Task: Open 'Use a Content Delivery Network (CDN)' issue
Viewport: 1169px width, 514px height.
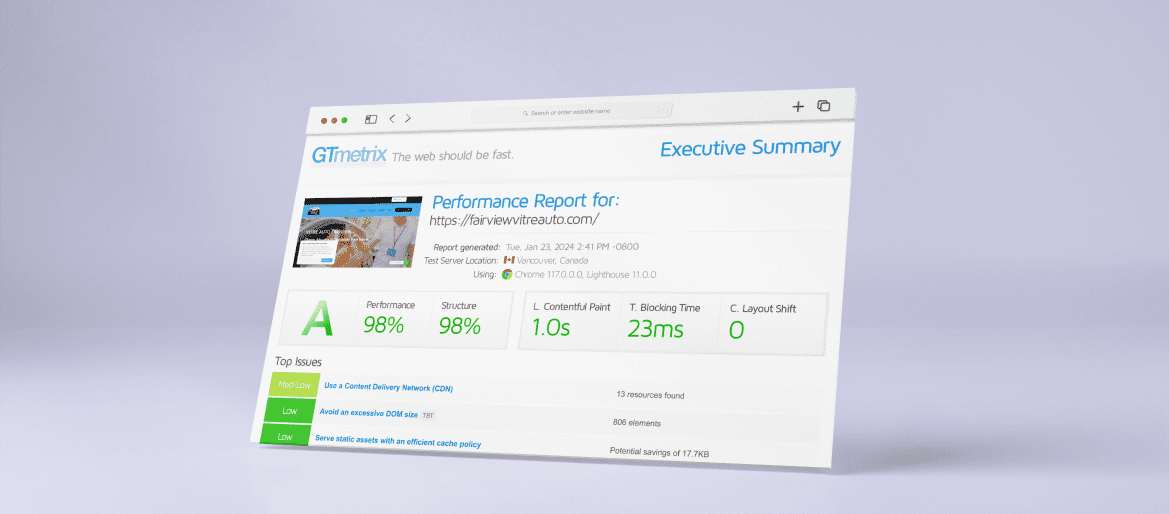Action: click(388, 388)
